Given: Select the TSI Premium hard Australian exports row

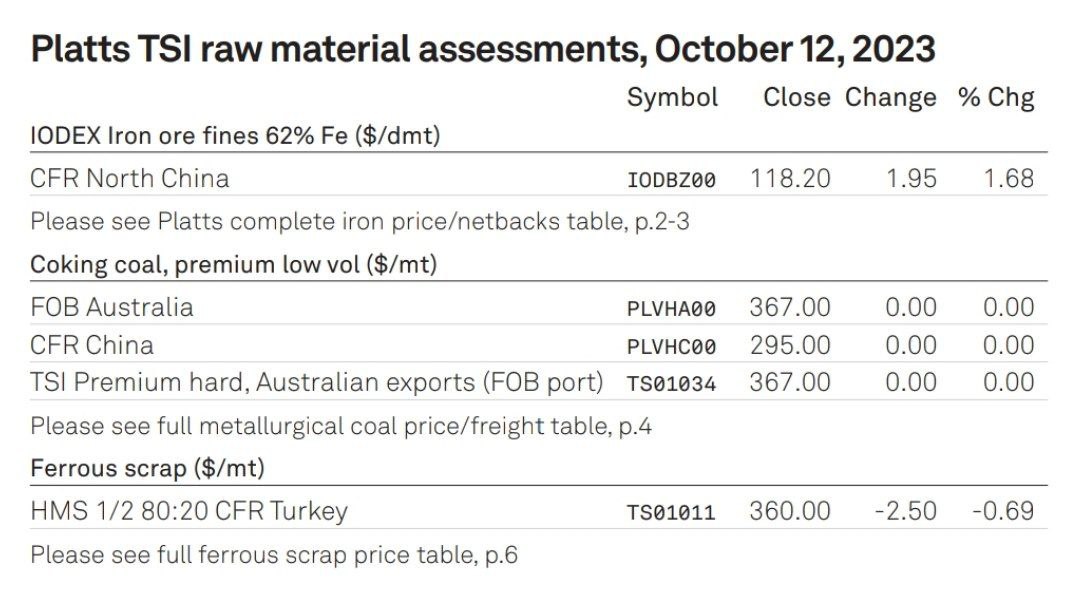Looking at the screenshot, I should pyautogui.click(x=539, y=382).
